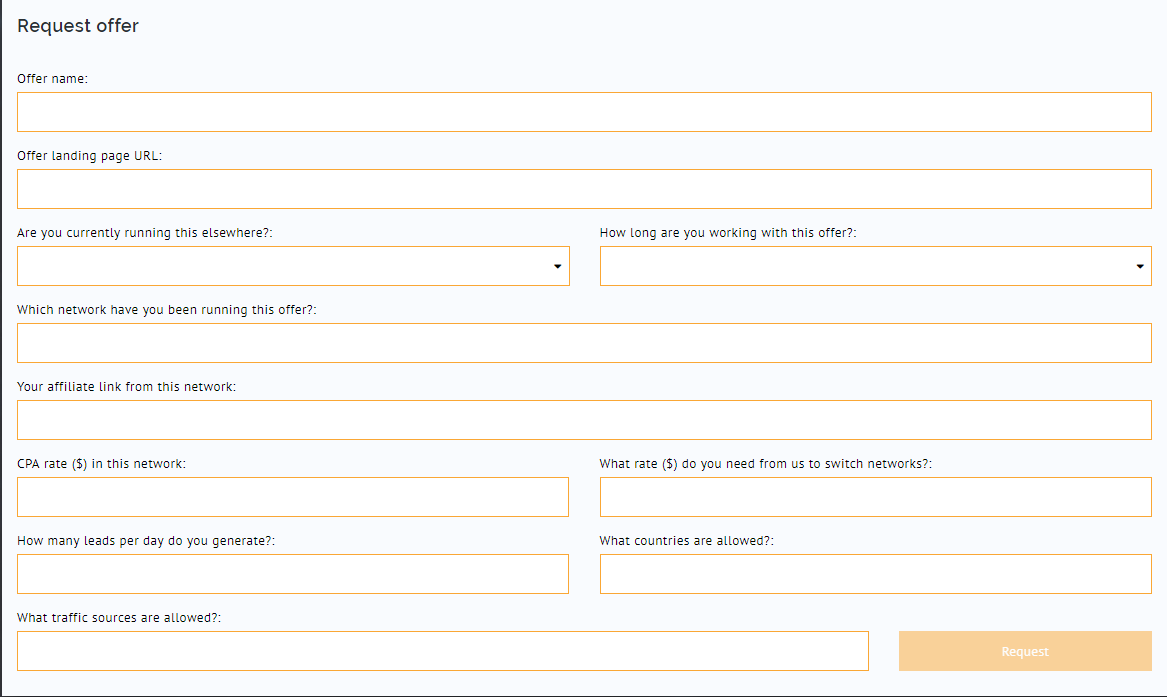Click the 'What rate ($) do you need' label
This screenshot has height=697, width=1167.
(766, 464)
